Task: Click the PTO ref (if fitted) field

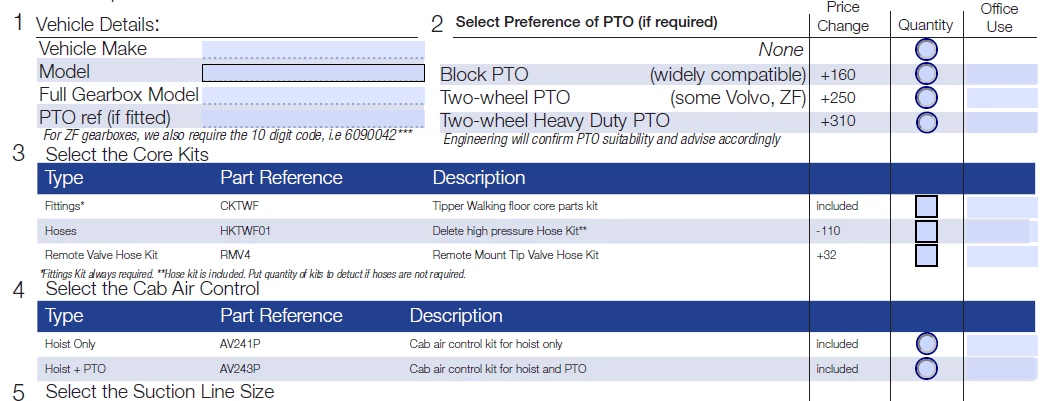Action: (x=313, y=117)
